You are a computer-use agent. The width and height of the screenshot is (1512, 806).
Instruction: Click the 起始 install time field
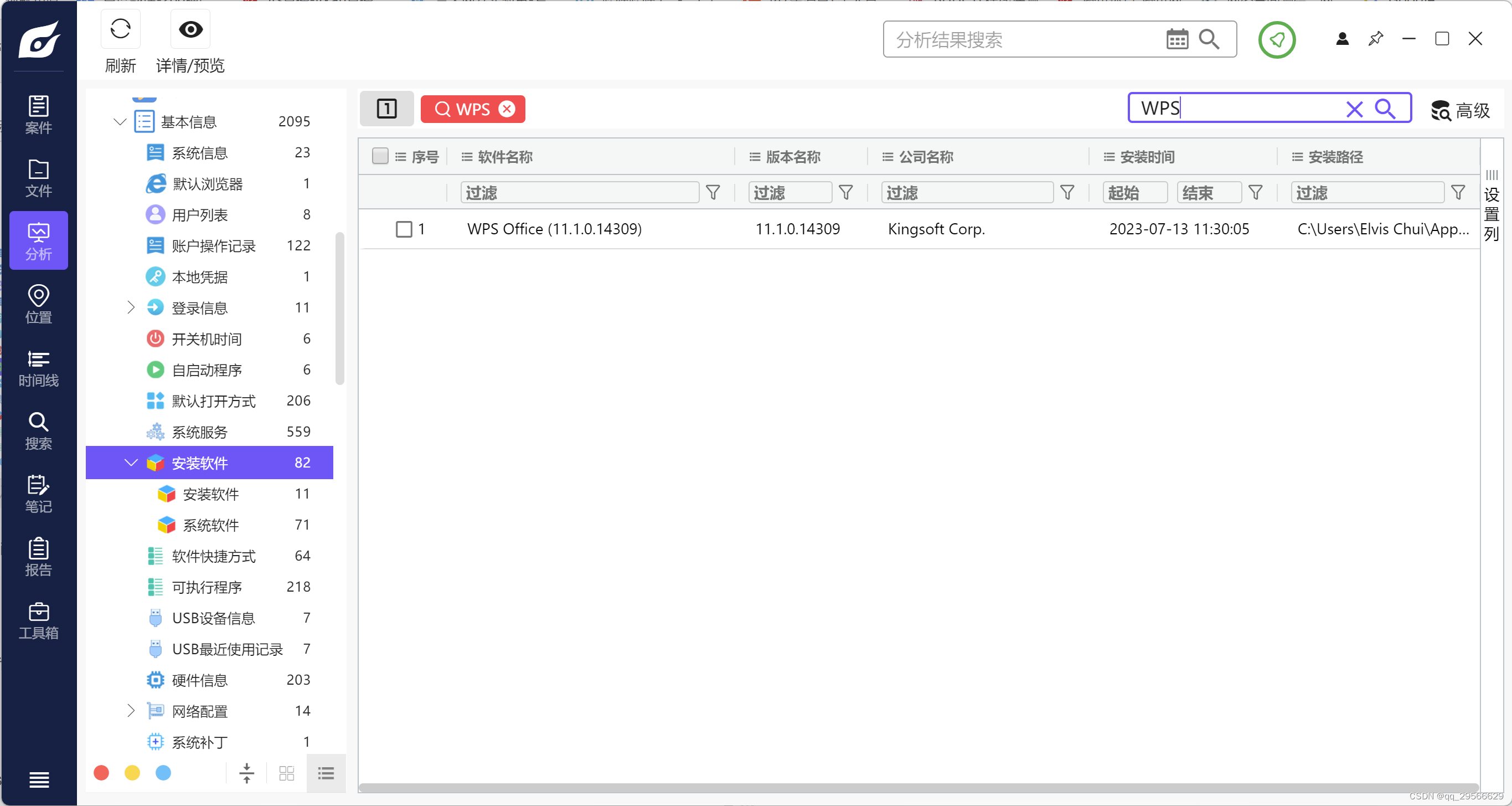(x=1134, y=193)
